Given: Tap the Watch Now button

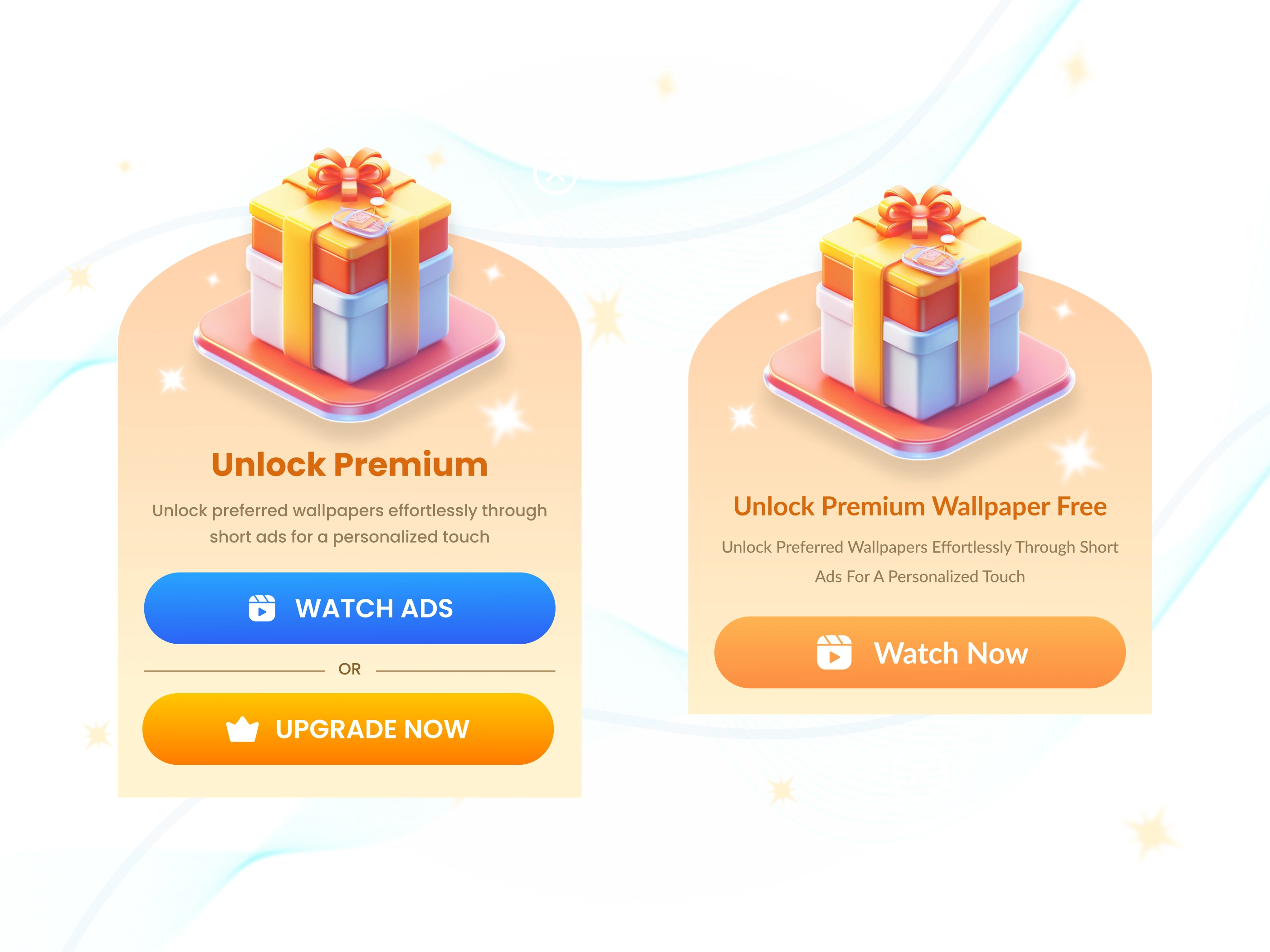Looking at the screenshot, I should (x=920, y=652).
